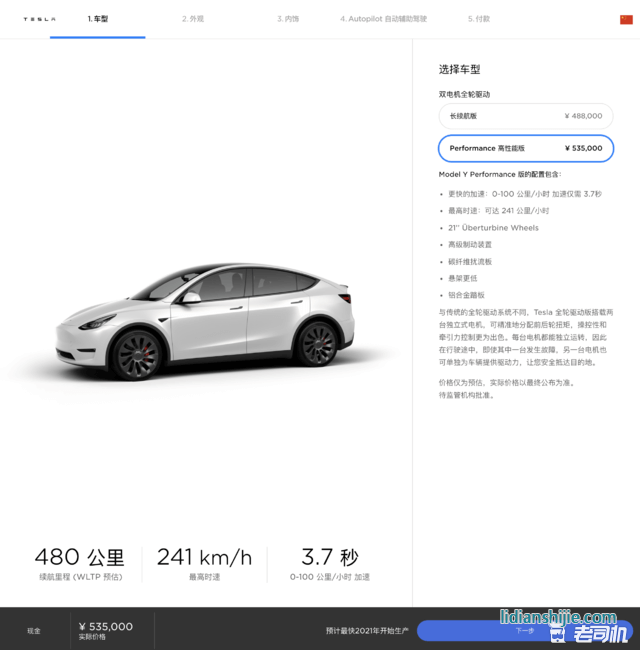Click the white Model Y car image

pos(205,321)
